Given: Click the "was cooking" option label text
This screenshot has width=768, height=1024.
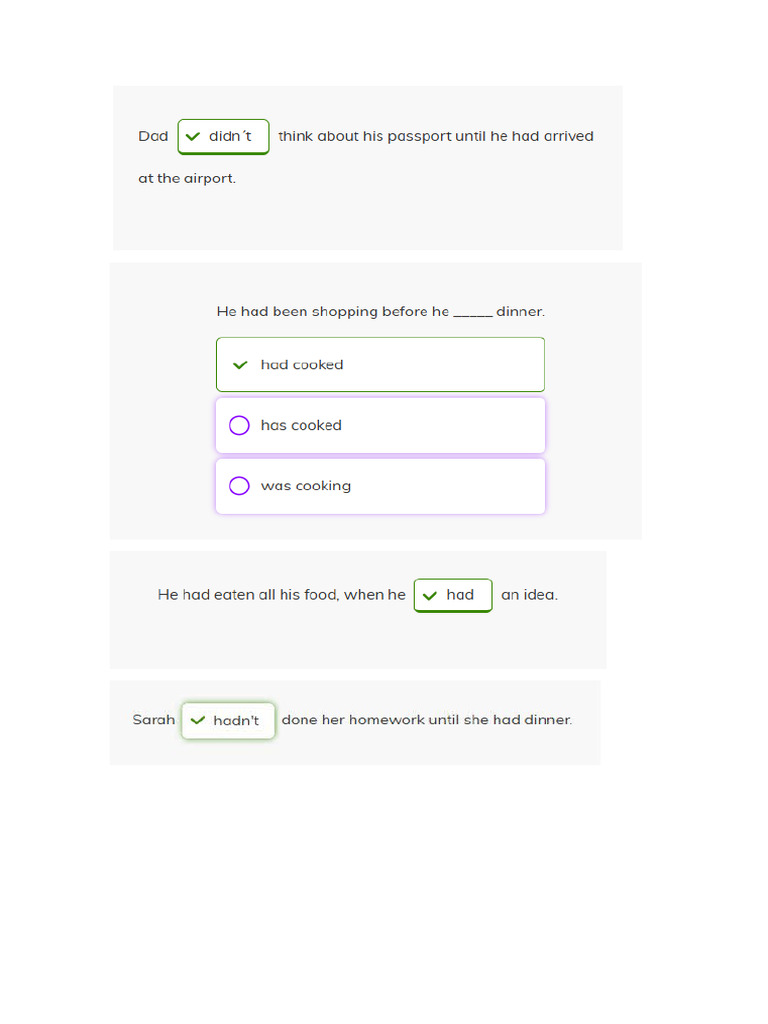Looking at the screenshot, I should point(306,486).
